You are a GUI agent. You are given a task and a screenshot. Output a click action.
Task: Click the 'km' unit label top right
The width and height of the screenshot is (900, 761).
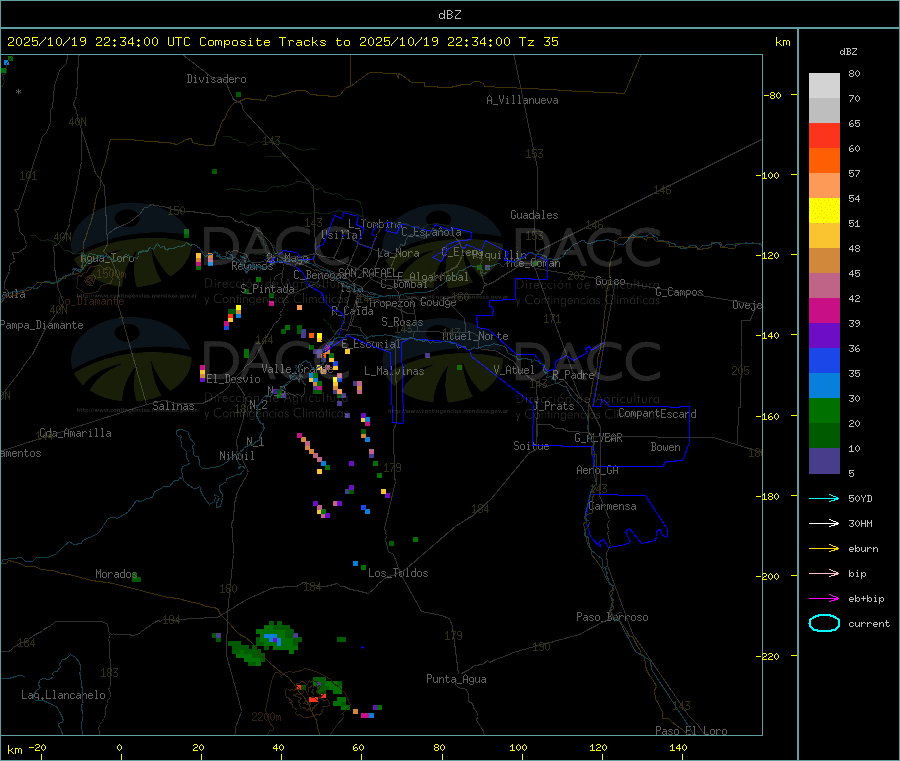tap(782, 42)
